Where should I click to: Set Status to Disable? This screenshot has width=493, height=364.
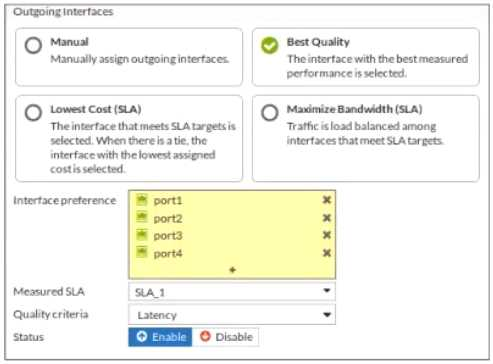click(x=226, y=337)
